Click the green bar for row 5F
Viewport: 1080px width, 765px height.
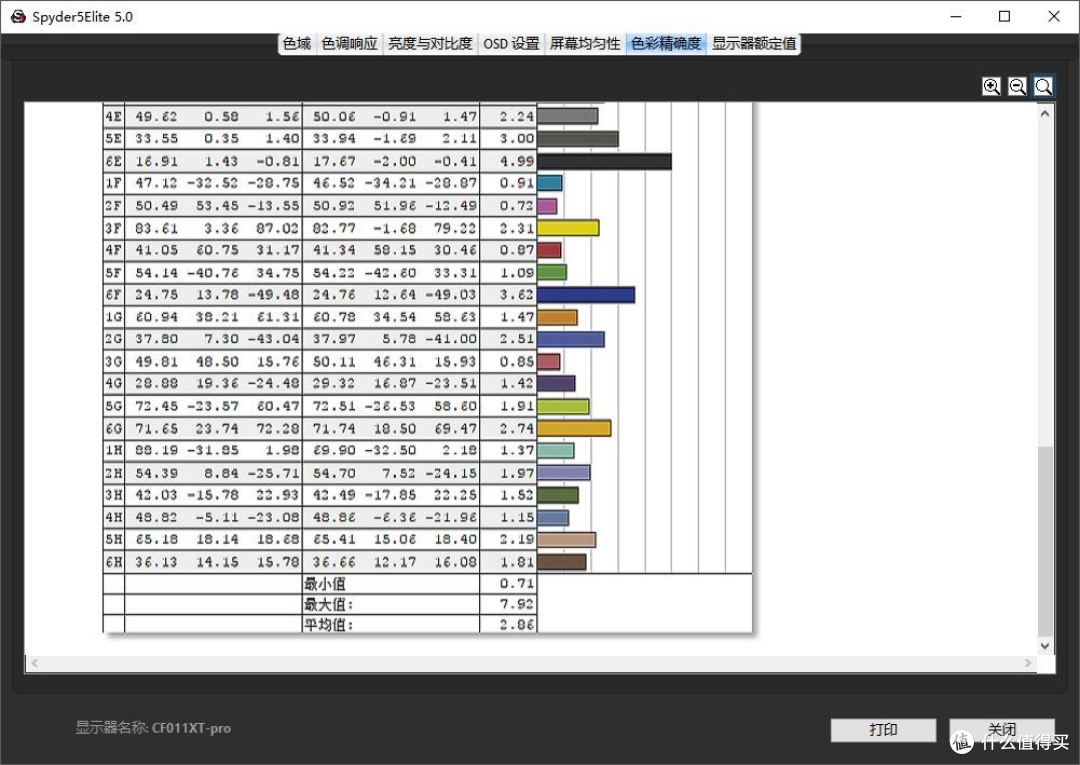click(x=552, y=273)
